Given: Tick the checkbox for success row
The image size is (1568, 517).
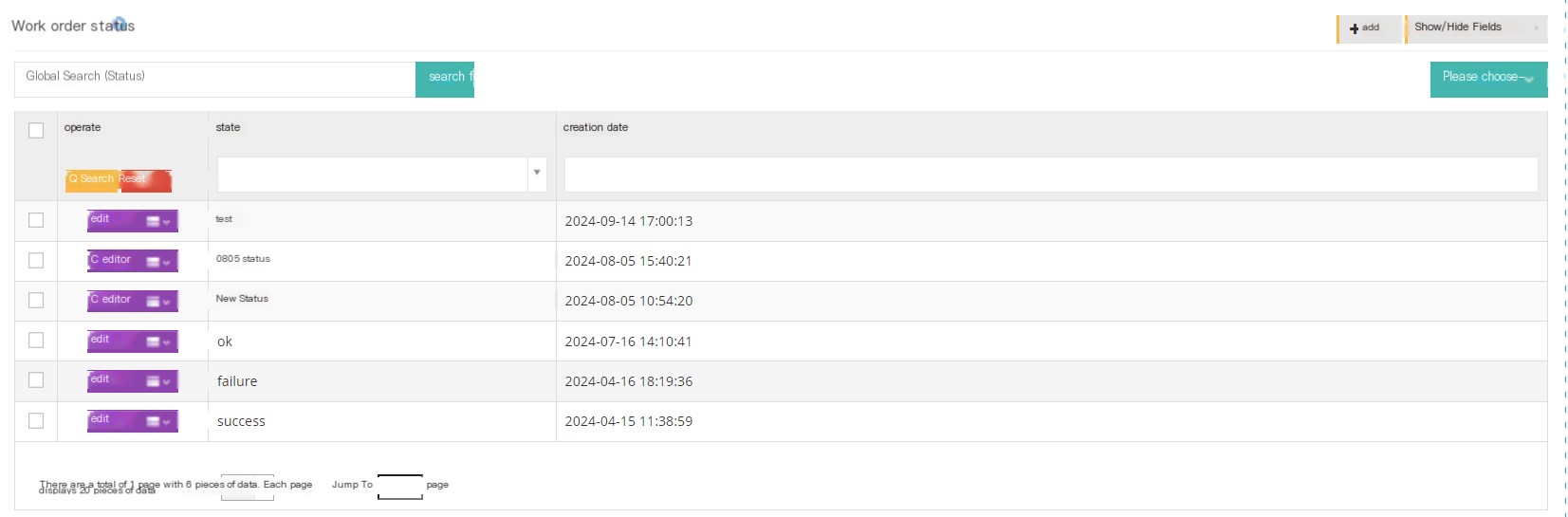Looking at the screenshot, I should [x=36, y=420].
